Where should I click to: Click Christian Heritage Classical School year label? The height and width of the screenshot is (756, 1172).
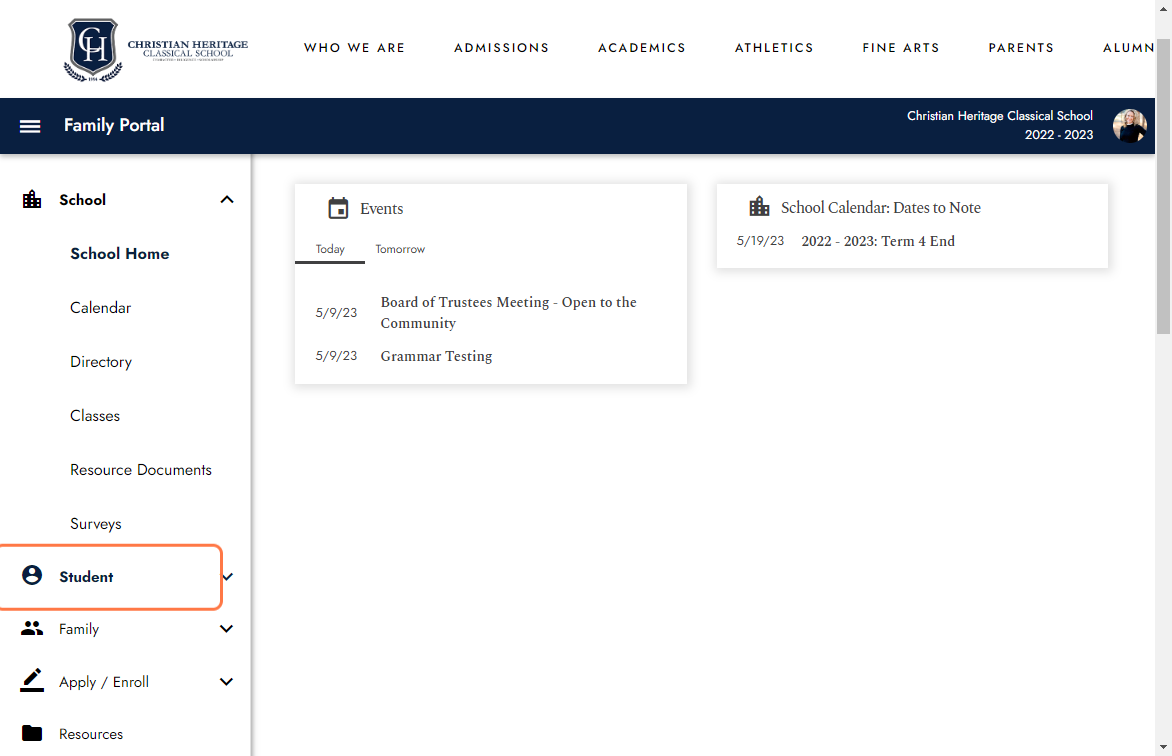coord(999,125)
